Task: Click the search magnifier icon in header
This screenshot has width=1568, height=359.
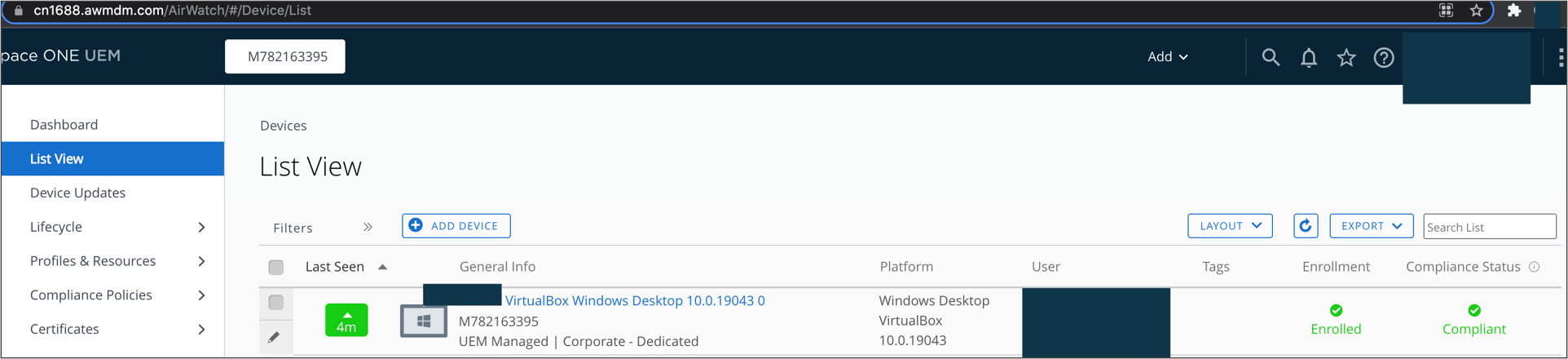Action: click(x=1271, y=57)
